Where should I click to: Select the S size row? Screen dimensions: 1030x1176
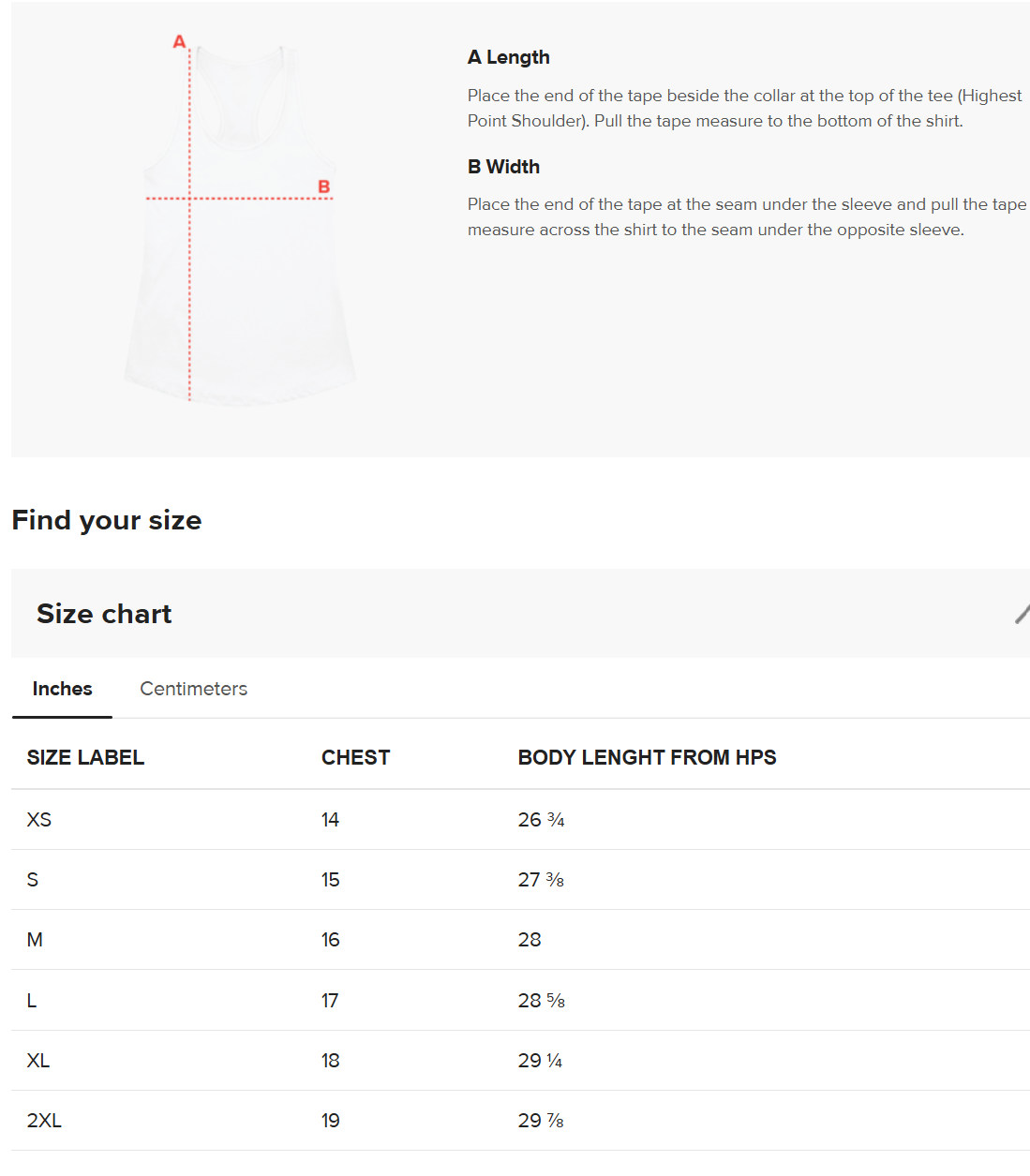520,880
